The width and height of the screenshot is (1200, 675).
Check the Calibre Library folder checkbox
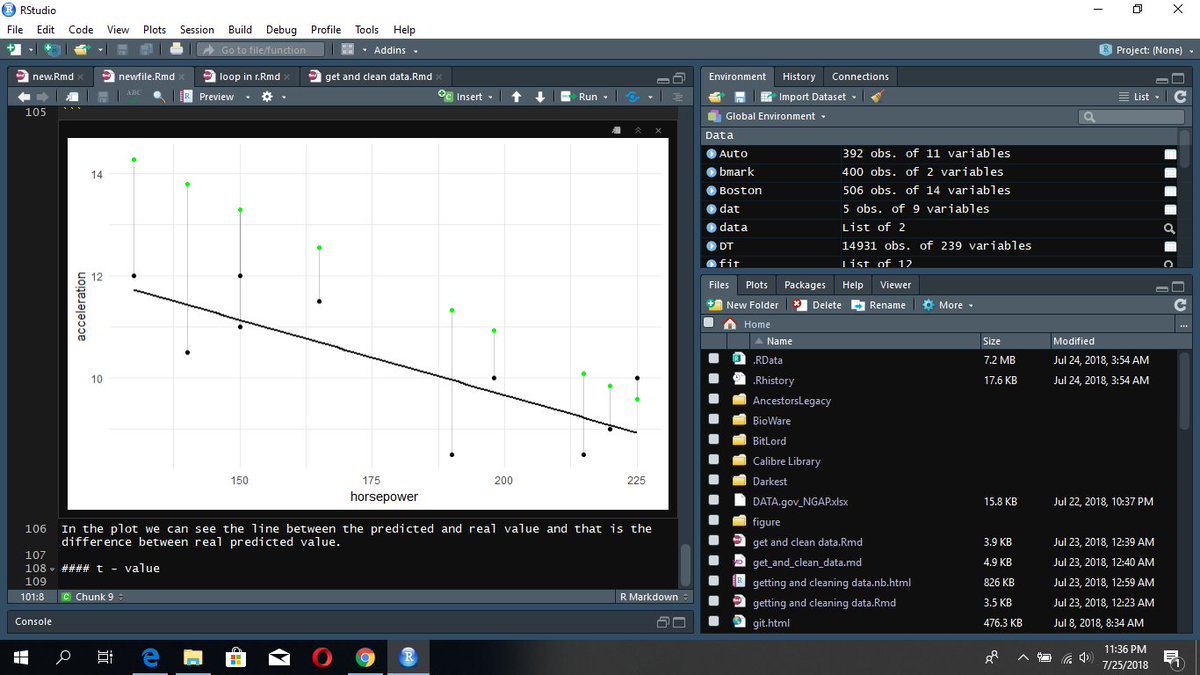(714, 461)
